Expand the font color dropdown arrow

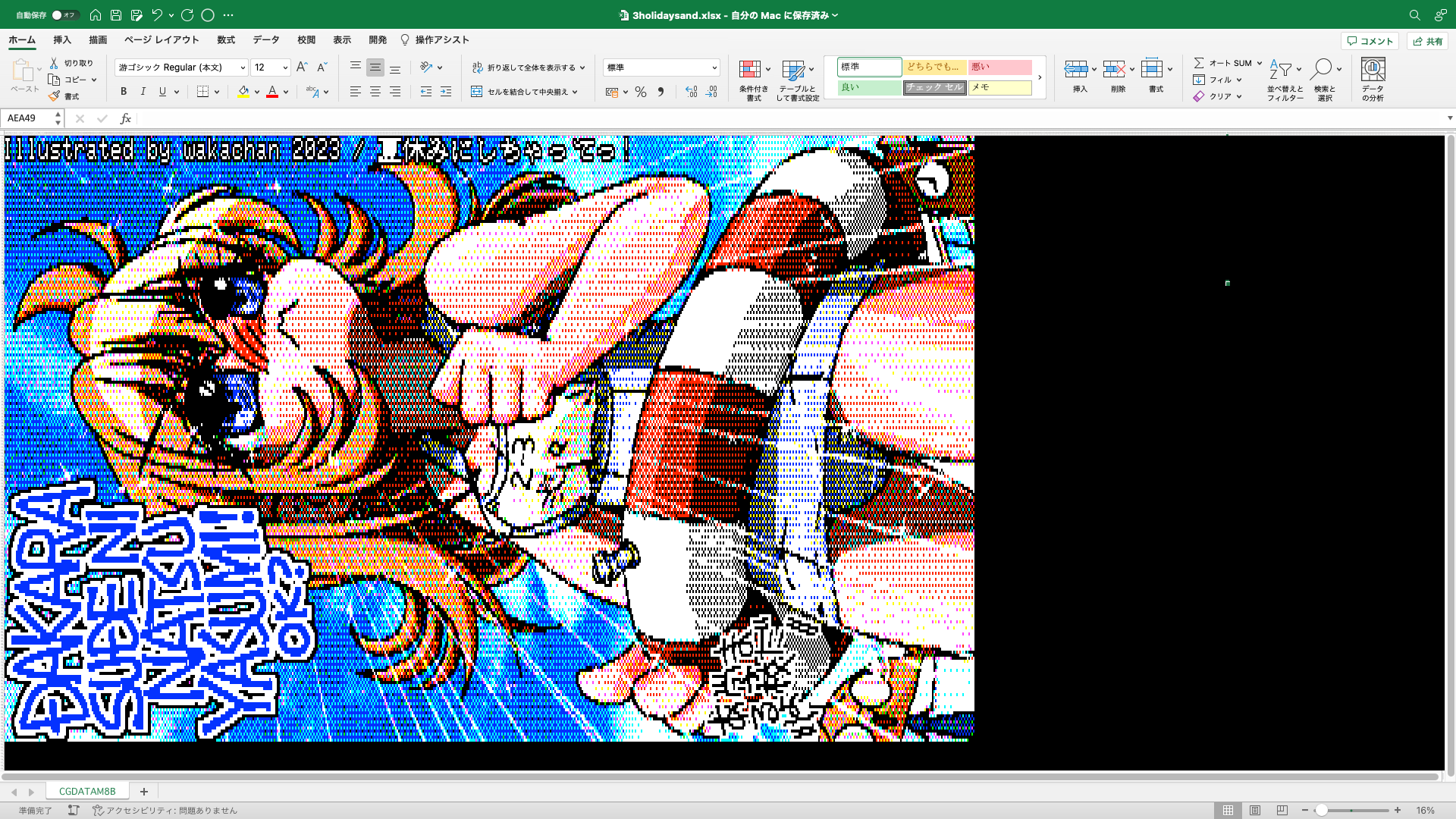pos(286,92)
